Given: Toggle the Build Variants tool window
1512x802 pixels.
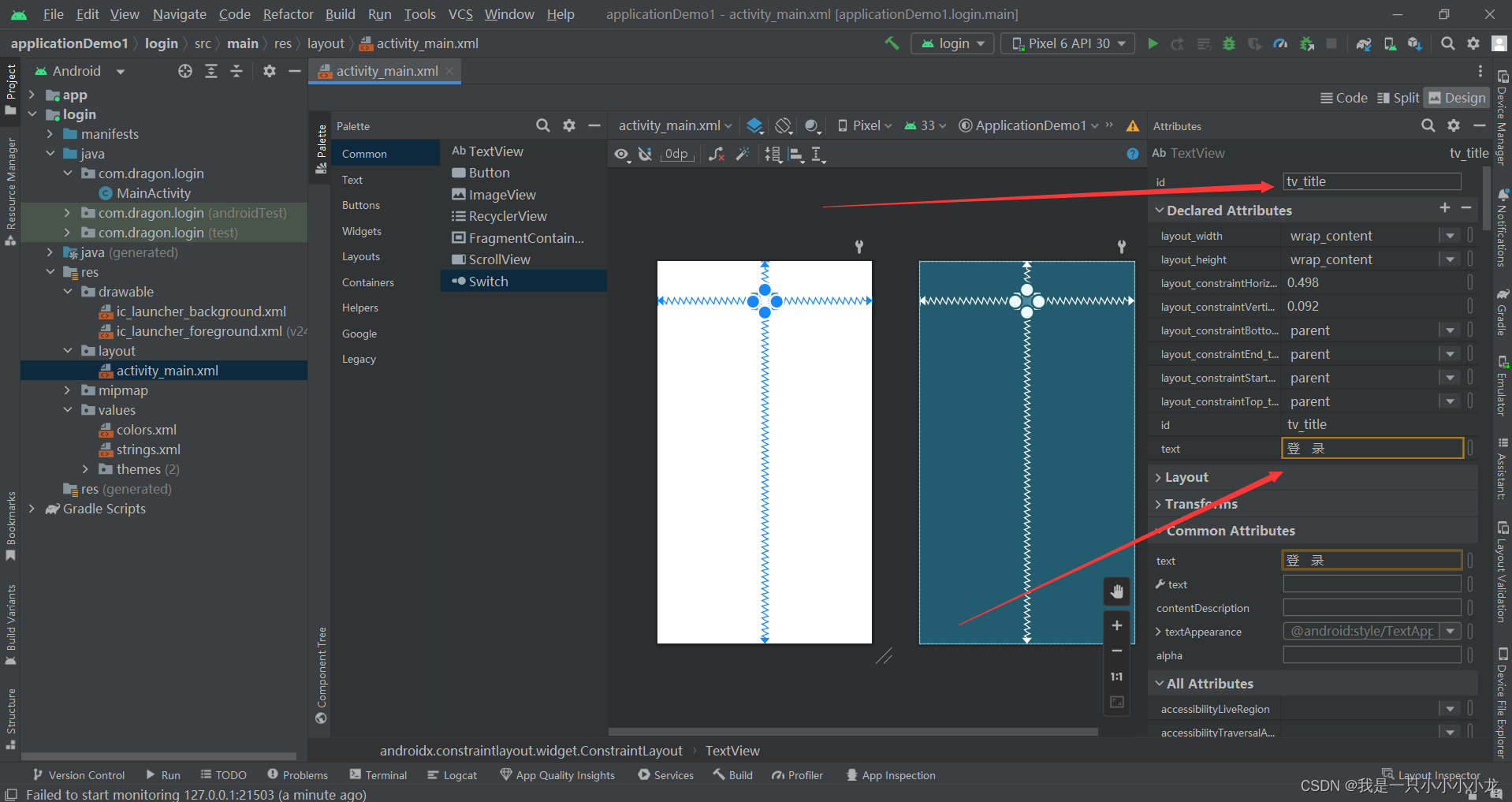Looking at the screenshot, I should [10, 625].
